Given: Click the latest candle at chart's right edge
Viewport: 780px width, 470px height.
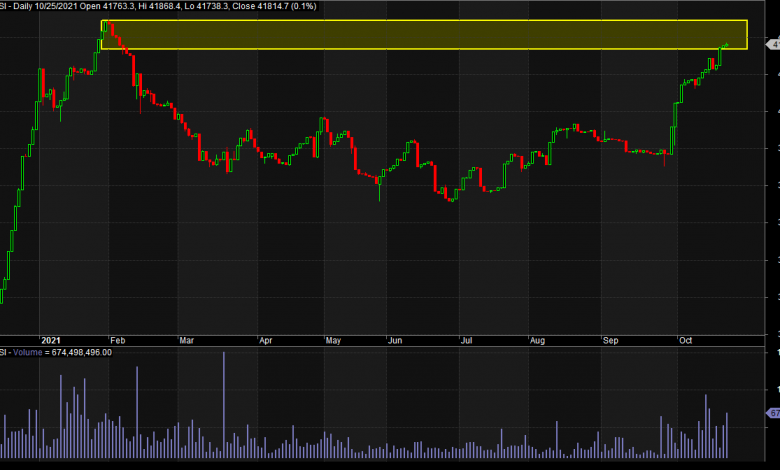Looking at the screenshot, I should pyautogui.click(x=727, y=45).
